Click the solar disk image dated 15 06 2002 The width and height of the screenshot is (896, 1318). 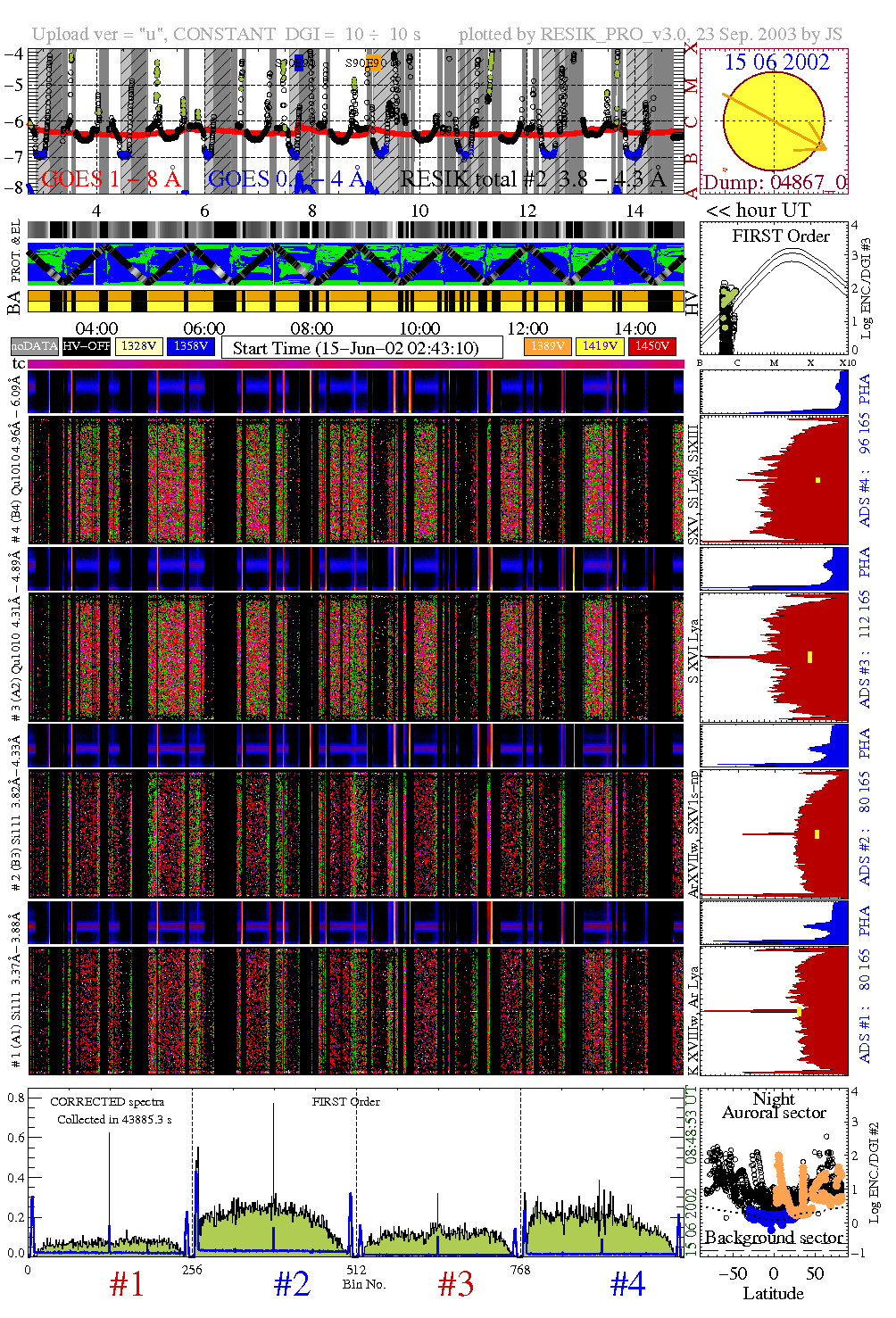(774, 122)
